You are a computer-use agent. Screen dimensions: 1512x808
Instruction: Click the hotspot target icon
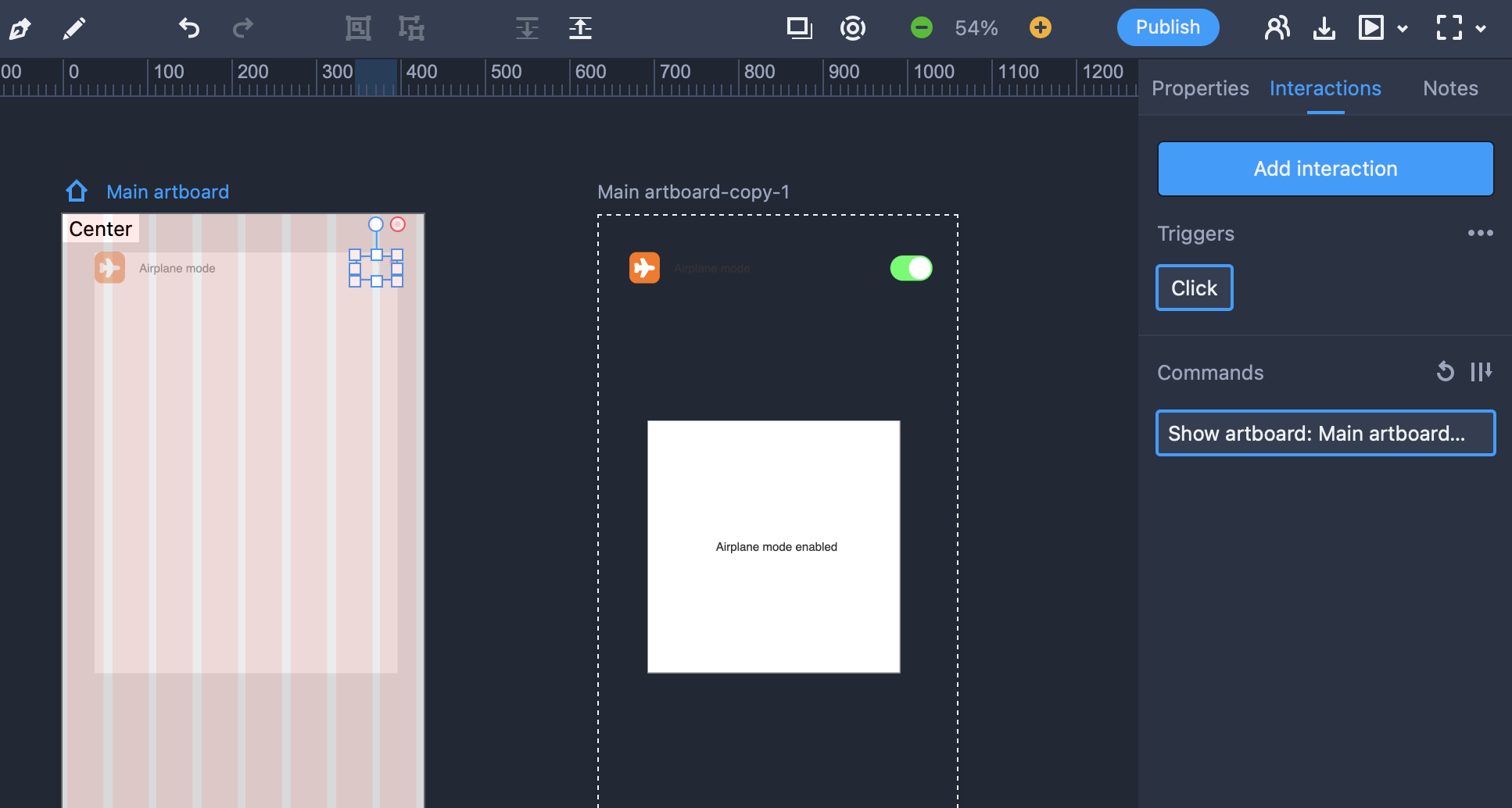pos(852,27)
